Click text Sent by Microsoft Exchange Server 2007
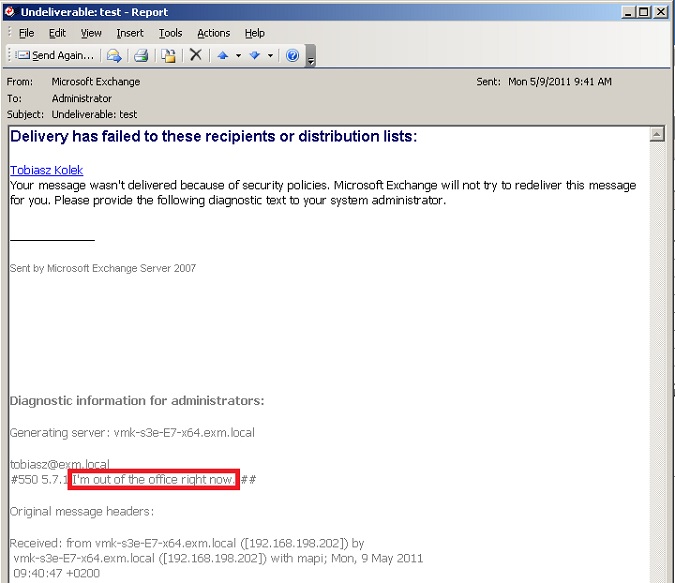 [x=103, y=268]
